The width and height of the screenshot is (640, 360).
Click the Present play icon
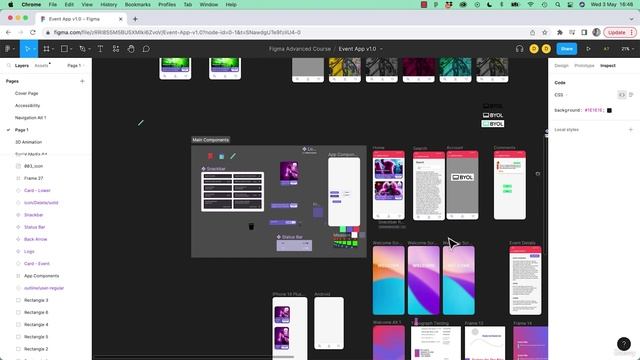[x=588, y=49]
